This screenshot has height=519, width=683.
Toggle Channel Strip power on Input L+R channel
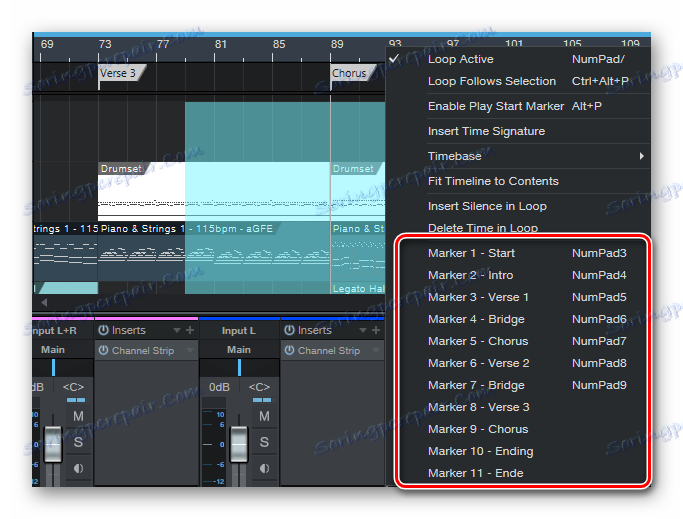click(103, 350)
